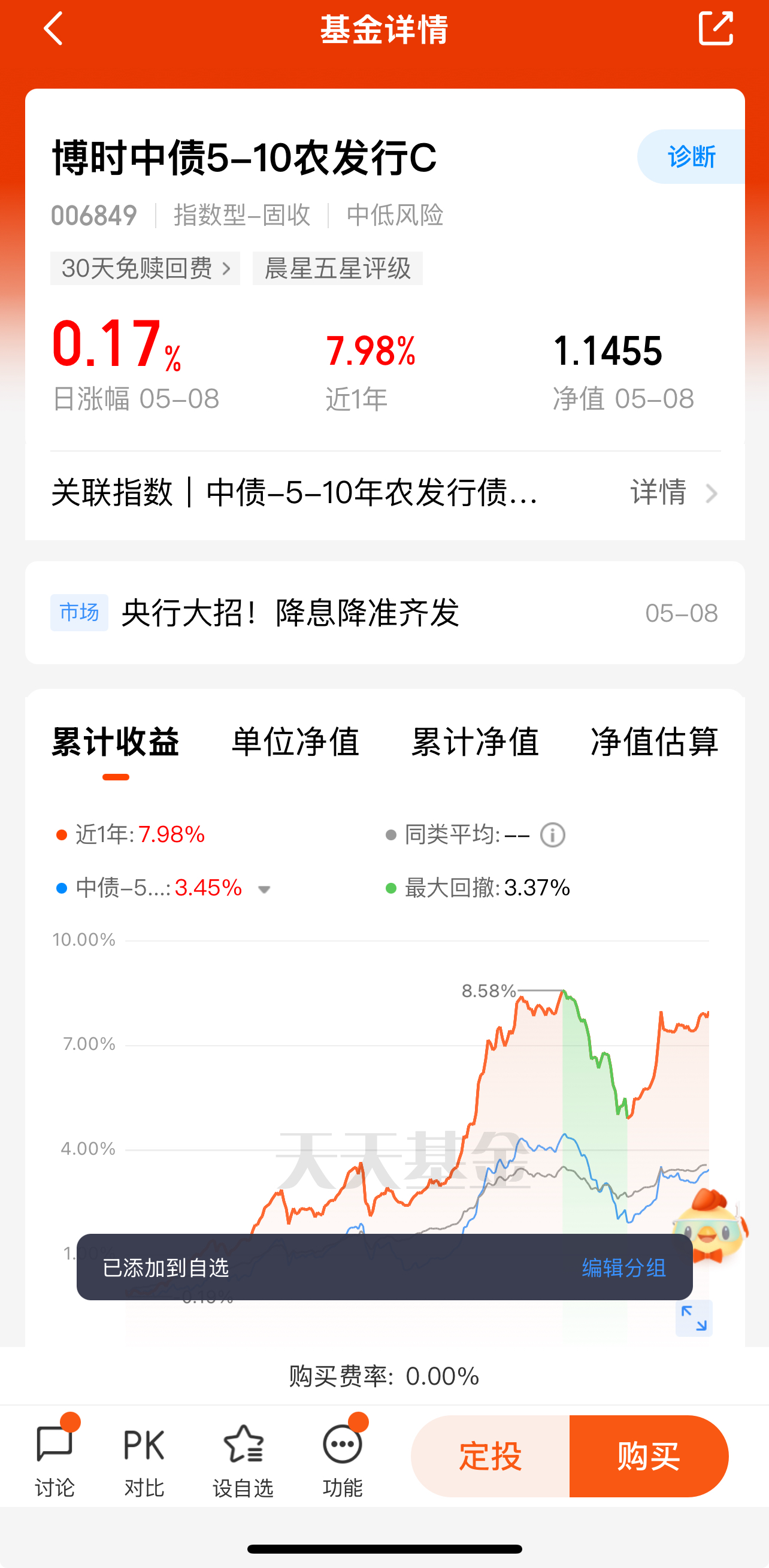Image resolution: width=769 pixels, height=1568 pixels.
Task: Expand the chart to fullscreen
Action: click(694, 1318)
